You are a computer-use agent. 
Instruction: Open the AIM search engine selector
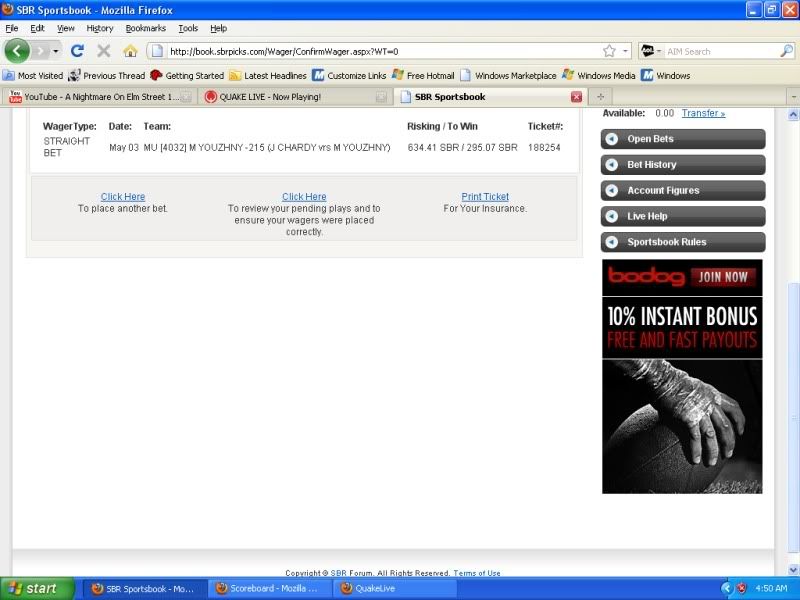(651, 51)
